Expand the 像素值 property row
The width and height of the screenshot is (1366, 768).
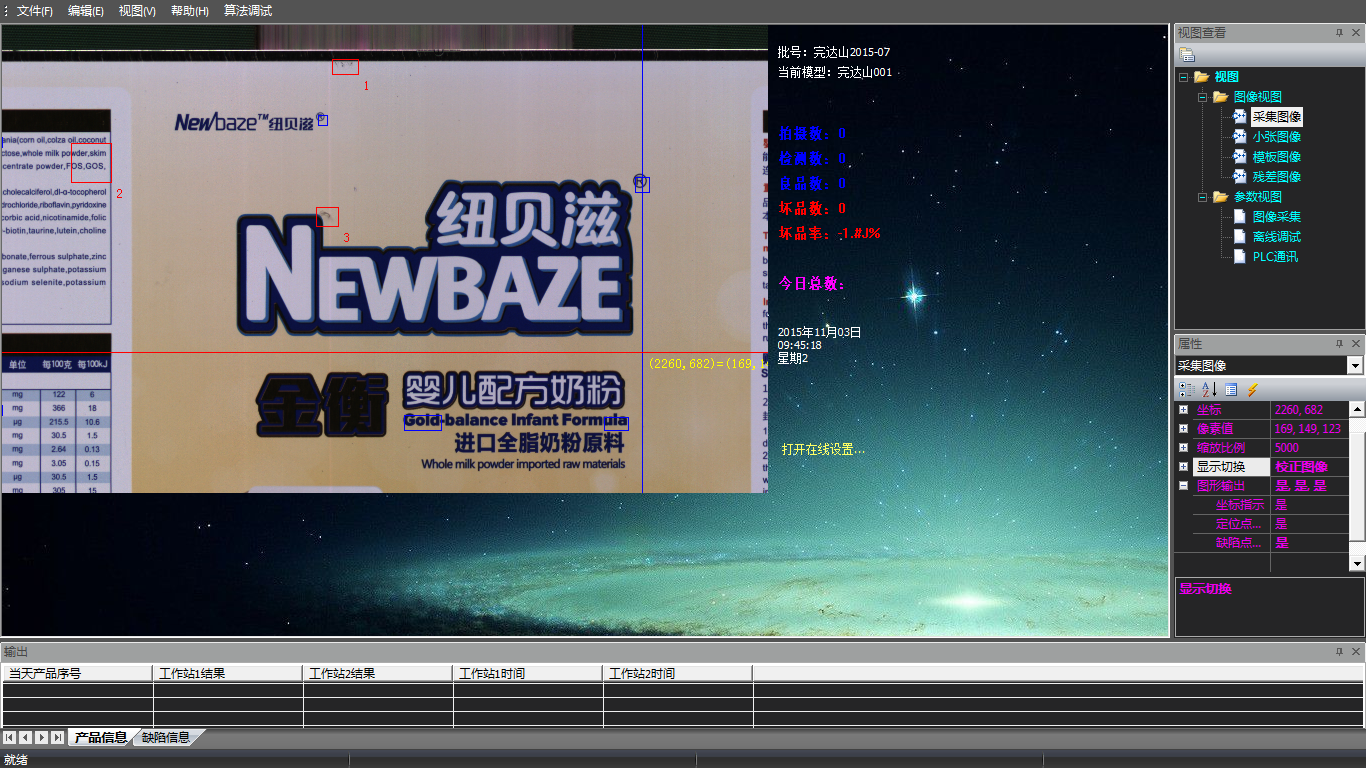point(1184,429)
